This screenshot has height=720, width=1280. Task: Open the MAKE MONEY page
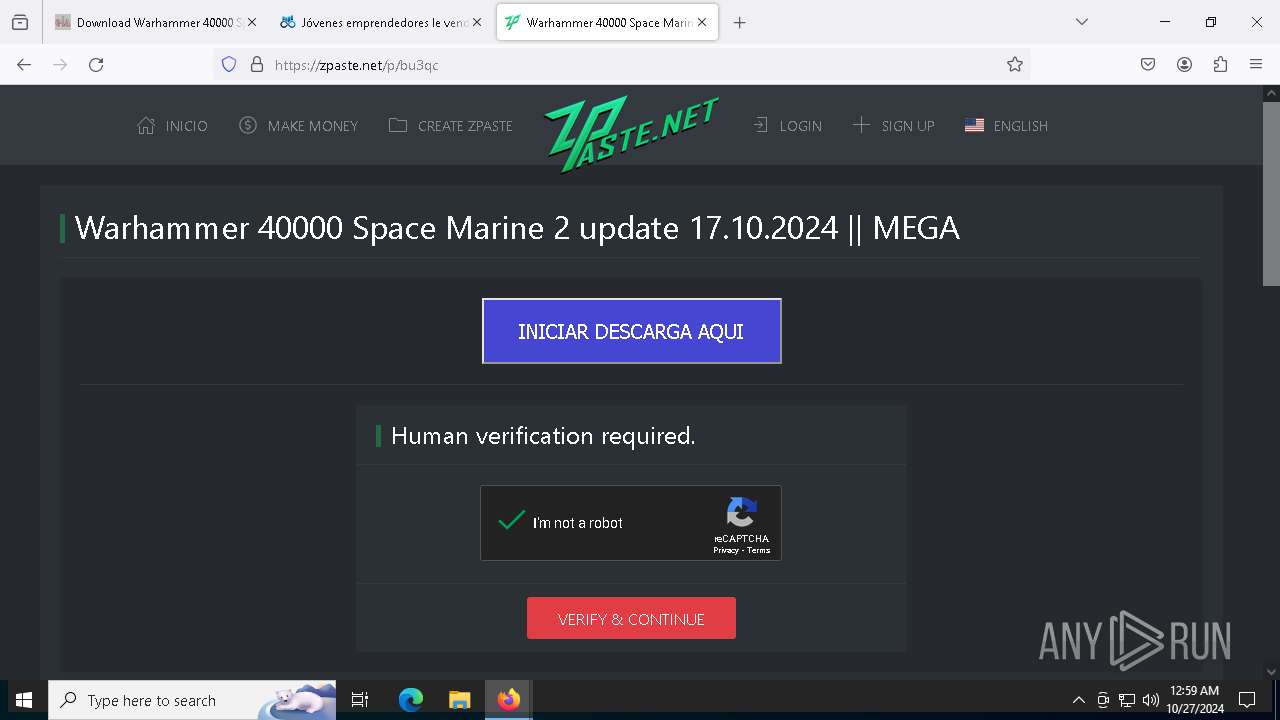(298, 126)
